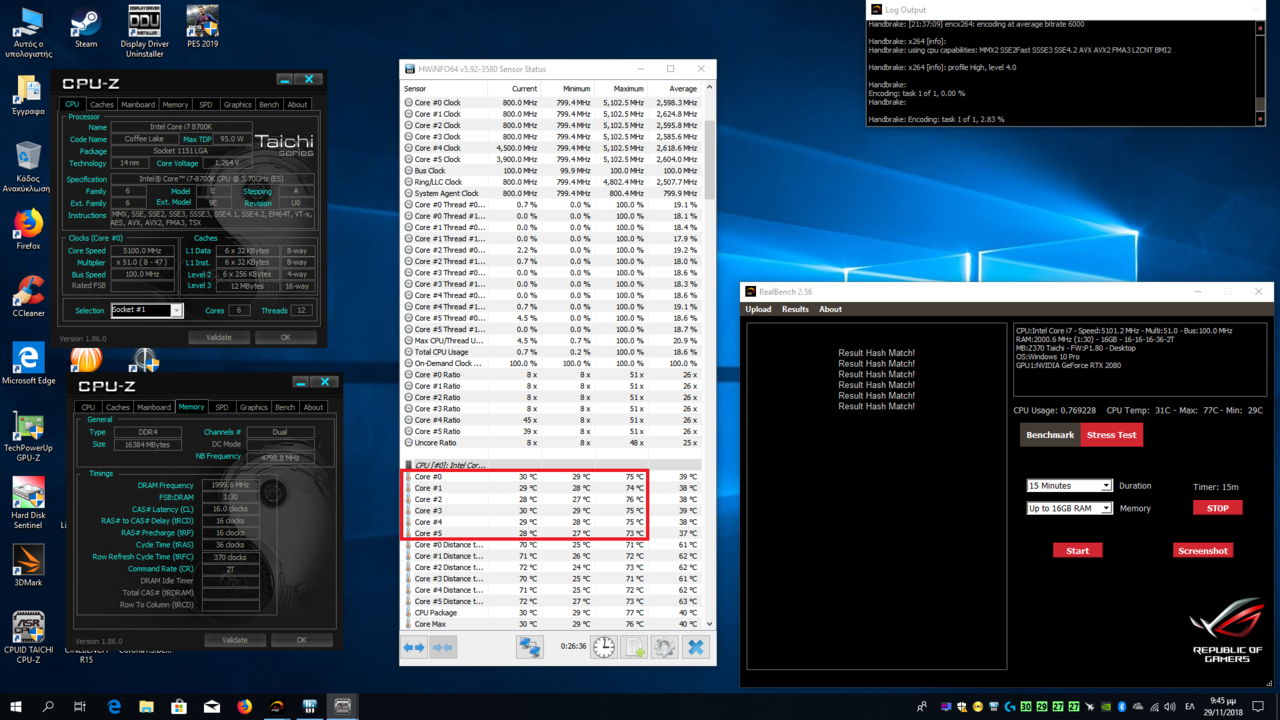Select SPD tab in top CPU-Z window
The height and width of the screenshot is (720, 1280).
pyautogui.click(x=206, y=104)
